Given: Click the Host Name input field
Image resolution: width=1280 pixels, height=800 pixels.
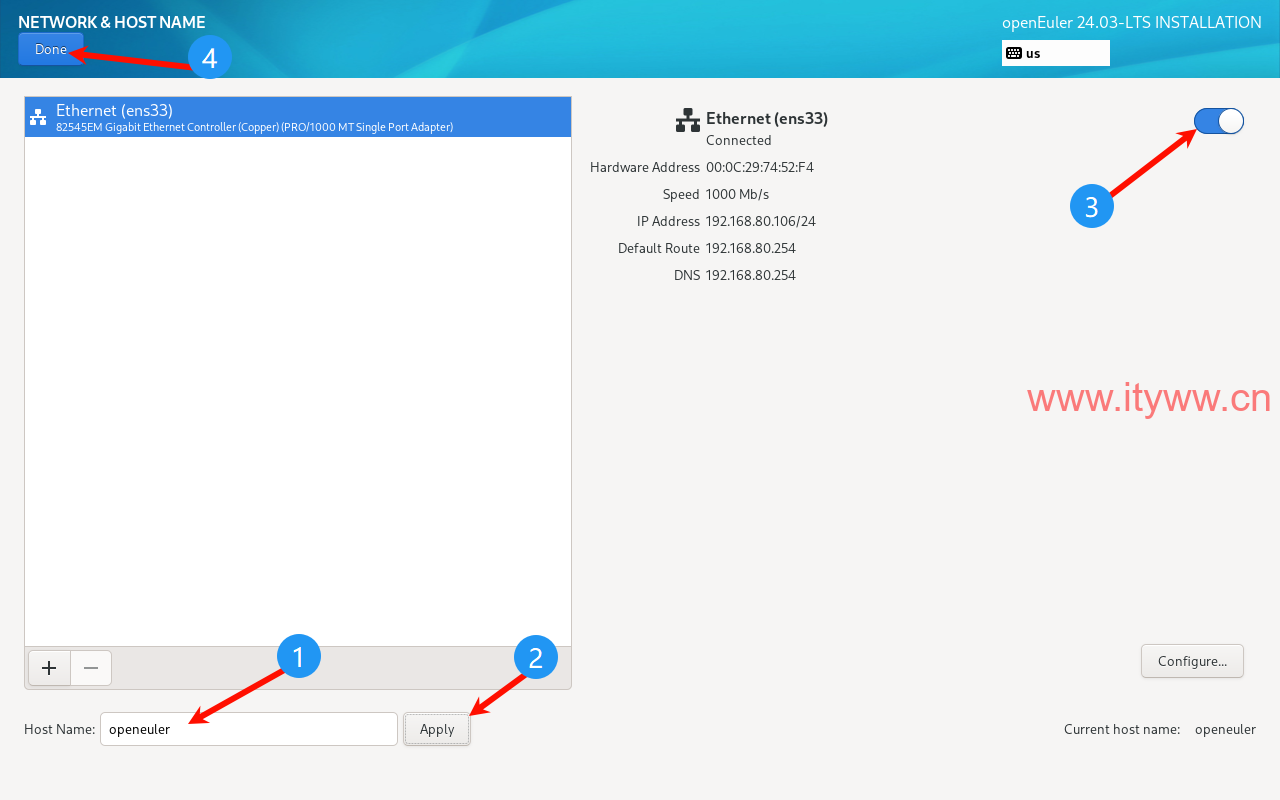Looking at the screenshot, I should click(x=249, y=729).
